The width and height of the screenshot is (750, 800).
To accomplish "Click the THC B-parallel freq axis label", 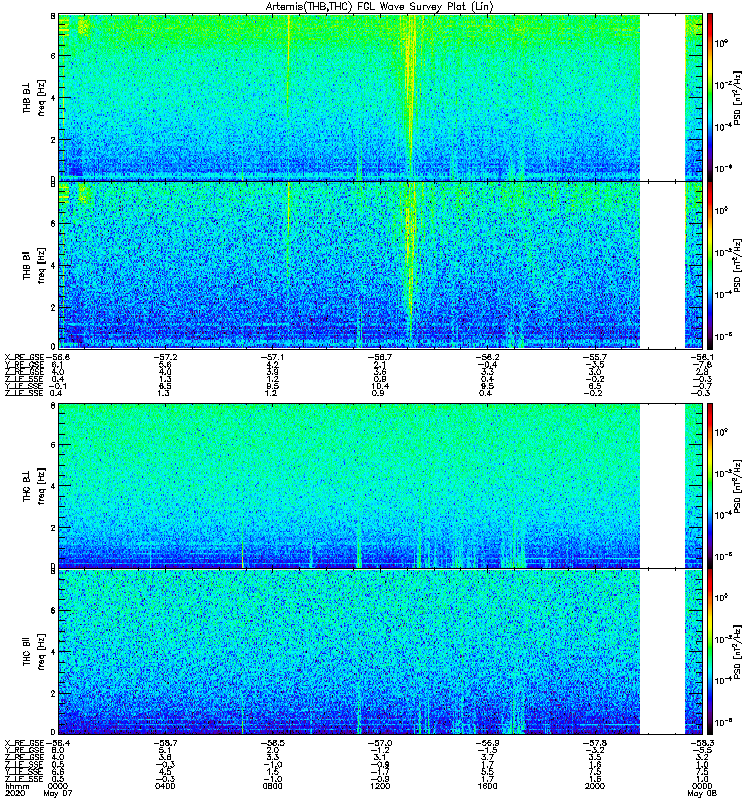I will pos(34,652).
